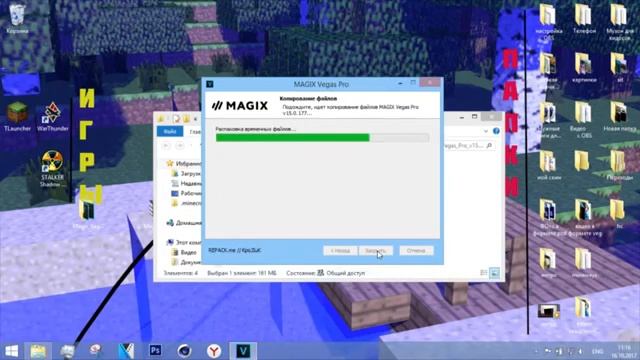The height and width of the screenshot is (360, 640).
Task: Click the search magnifier in Explorer window
Action: (x=489, y=146)
